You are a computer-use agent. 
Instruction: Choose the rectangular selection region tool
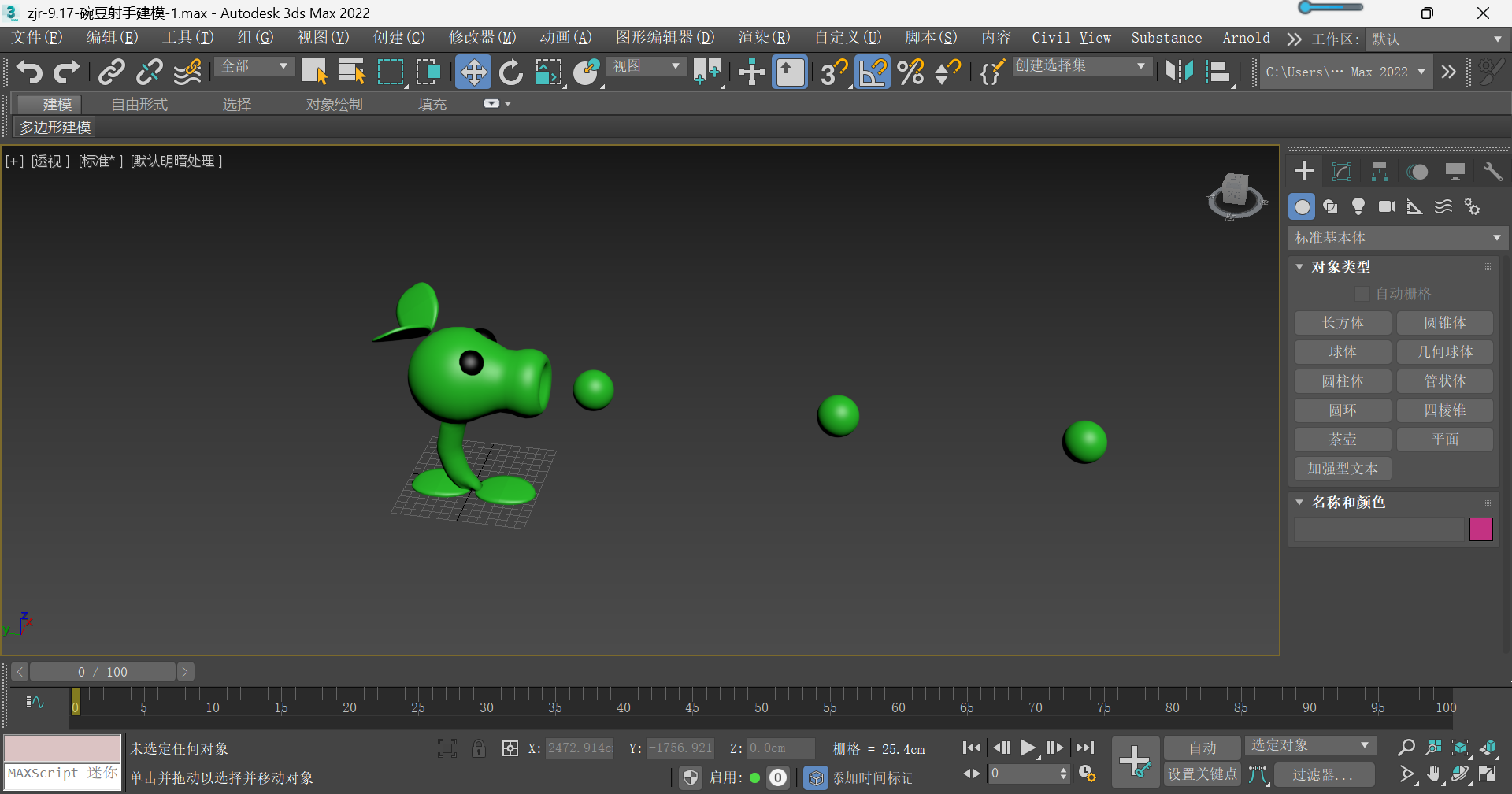point(391,72)
